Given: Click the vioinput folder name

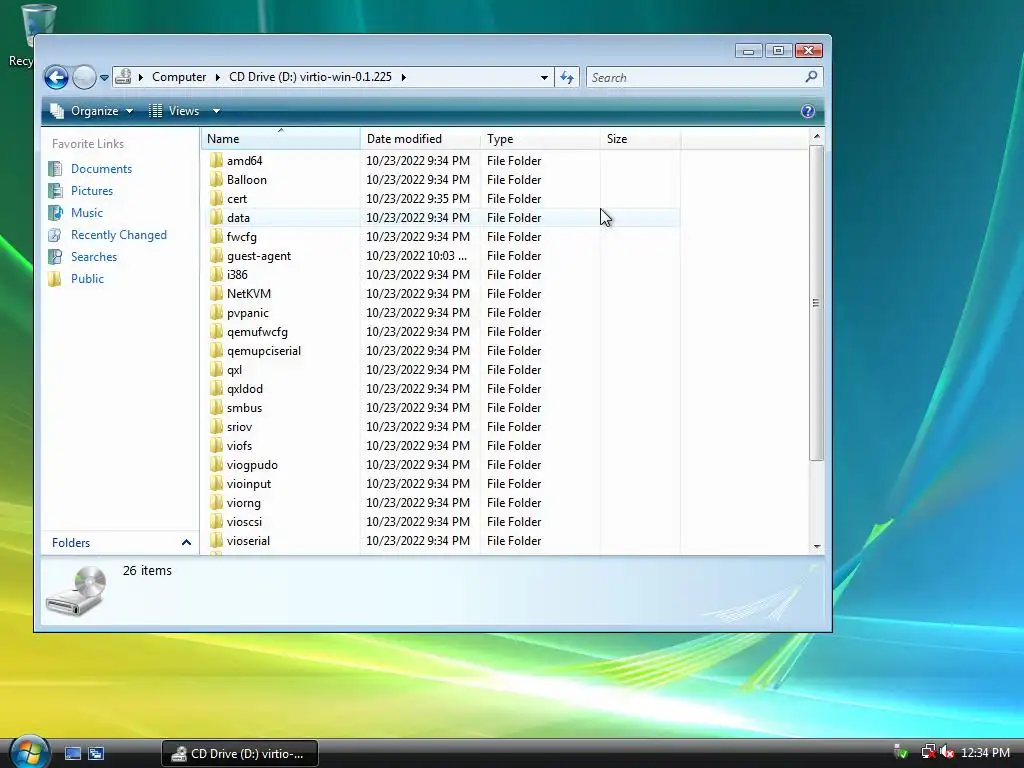Looking at the screenshot, I should (249, 484).
